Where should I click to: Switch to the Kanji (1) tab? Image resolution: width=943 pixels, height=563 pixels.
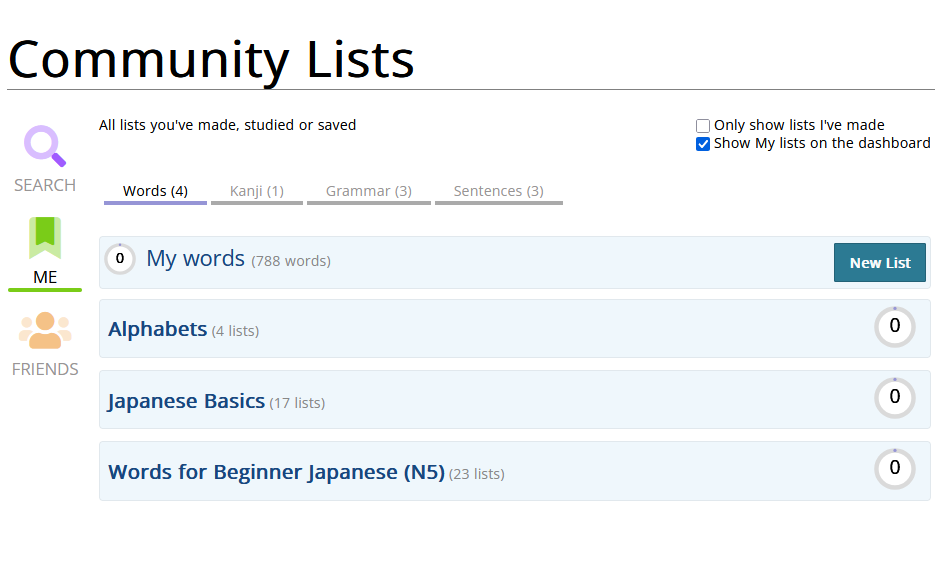click(x=257, y=191)
